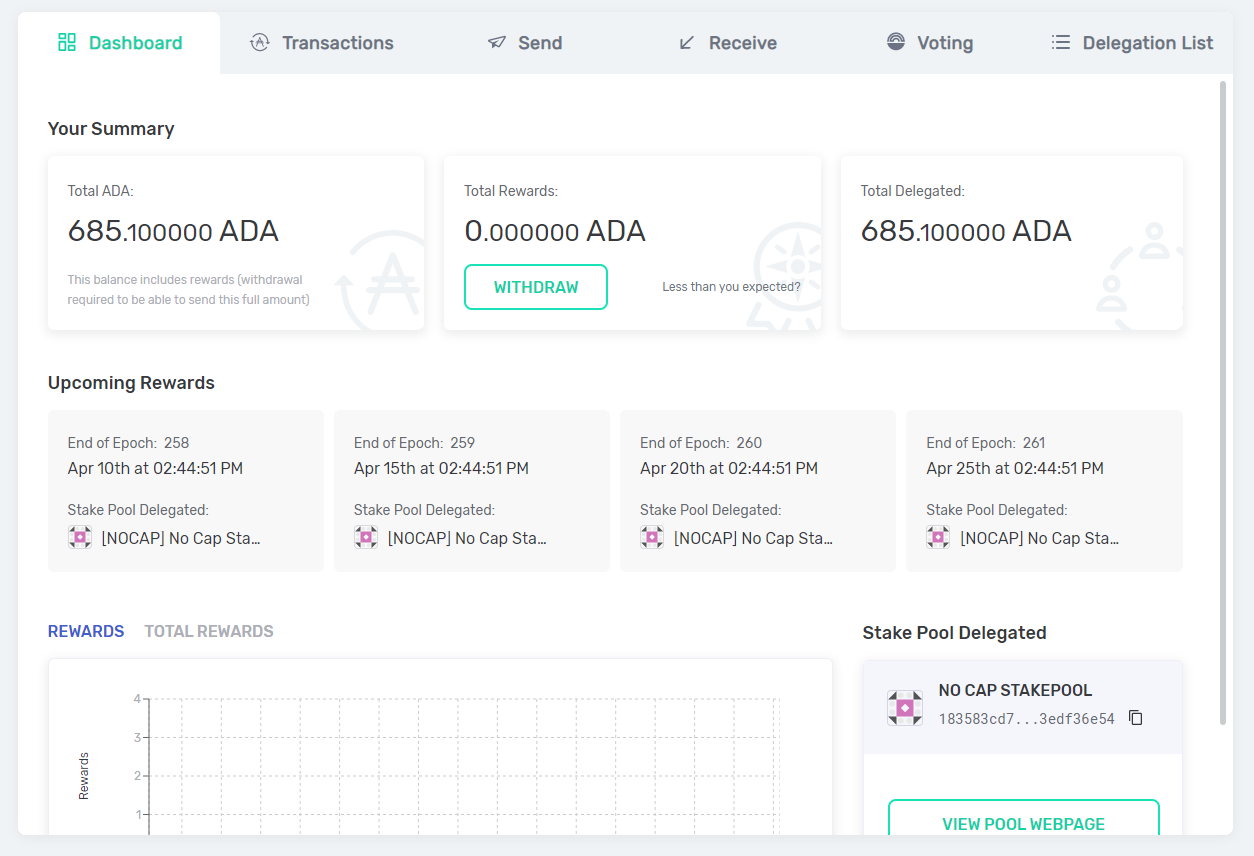
Task: Click the 'Apr 10th at 02:44:51 PM' date
Action: pyautogui.click(x=155, y=468)
